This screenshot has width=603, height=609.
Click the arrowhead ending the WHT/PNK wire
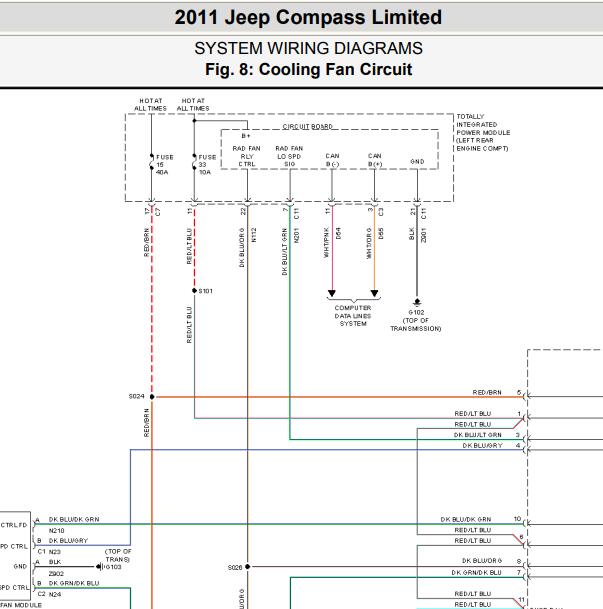pyautogui.click(x=332, y=293)
